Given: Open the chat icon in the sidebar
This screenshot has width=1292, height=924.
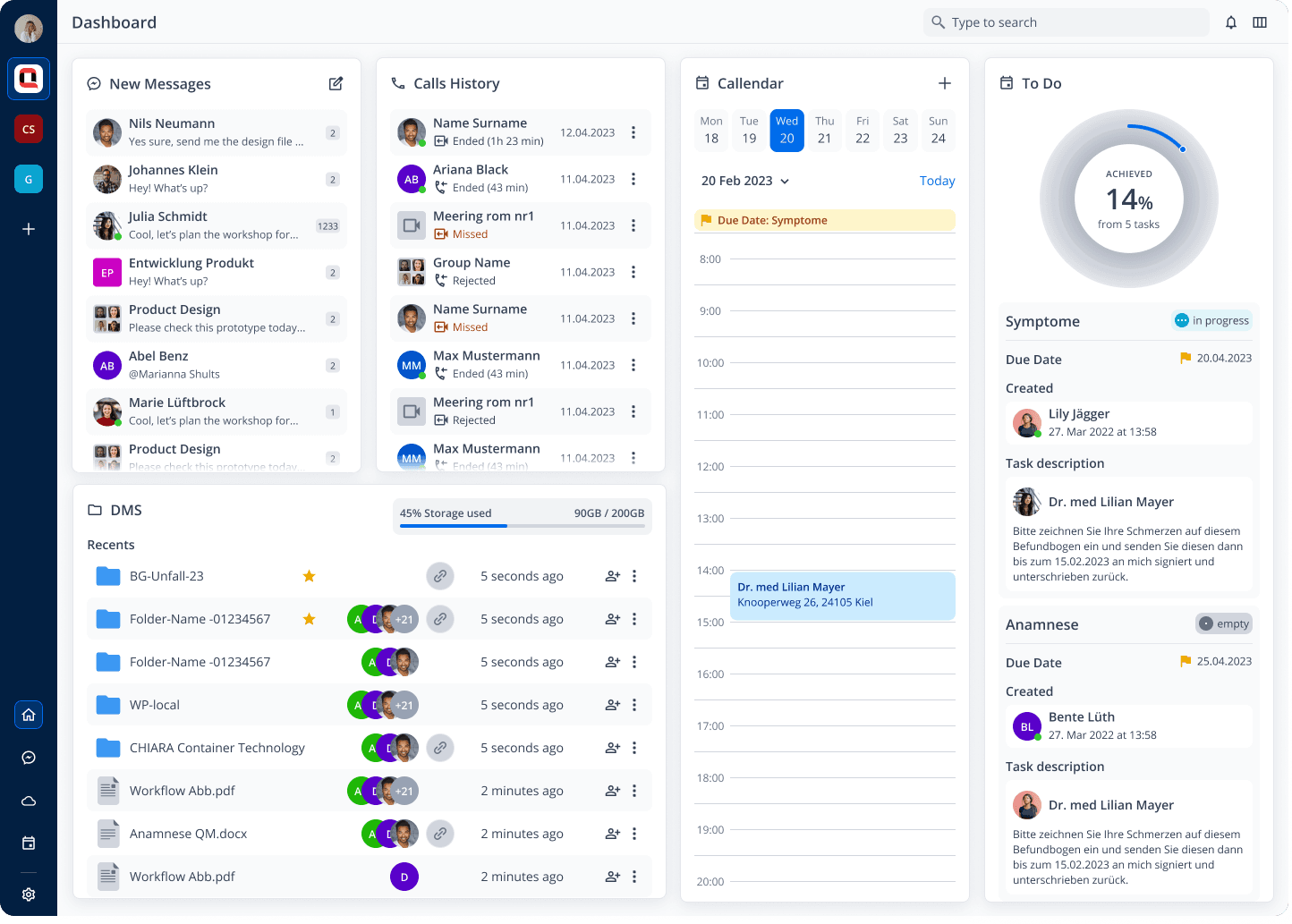Looking at the screenshot, I should coord(29,758).
